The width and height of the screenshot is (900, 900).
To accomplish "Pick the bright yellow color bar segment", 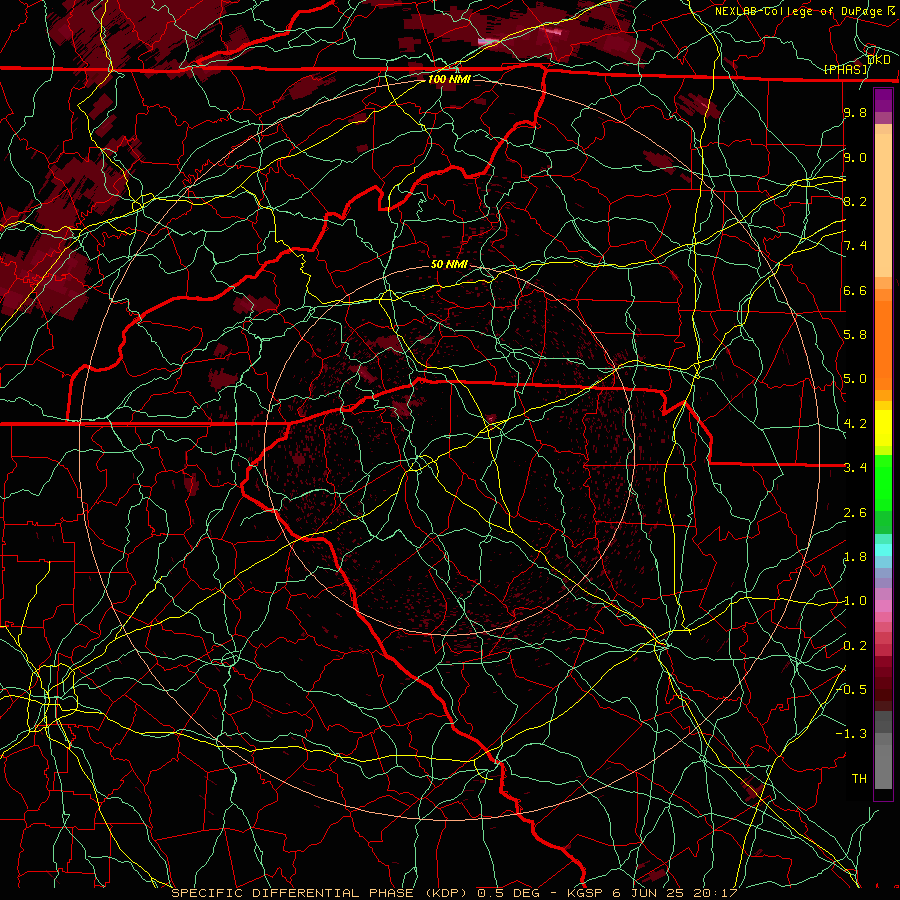I will coord(883,428).
